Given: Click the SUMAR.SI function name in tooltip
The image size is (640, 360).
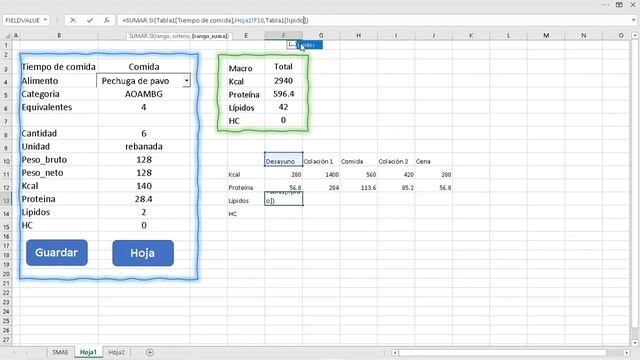Looking at the screenshot, I should (x=142, y=36).
